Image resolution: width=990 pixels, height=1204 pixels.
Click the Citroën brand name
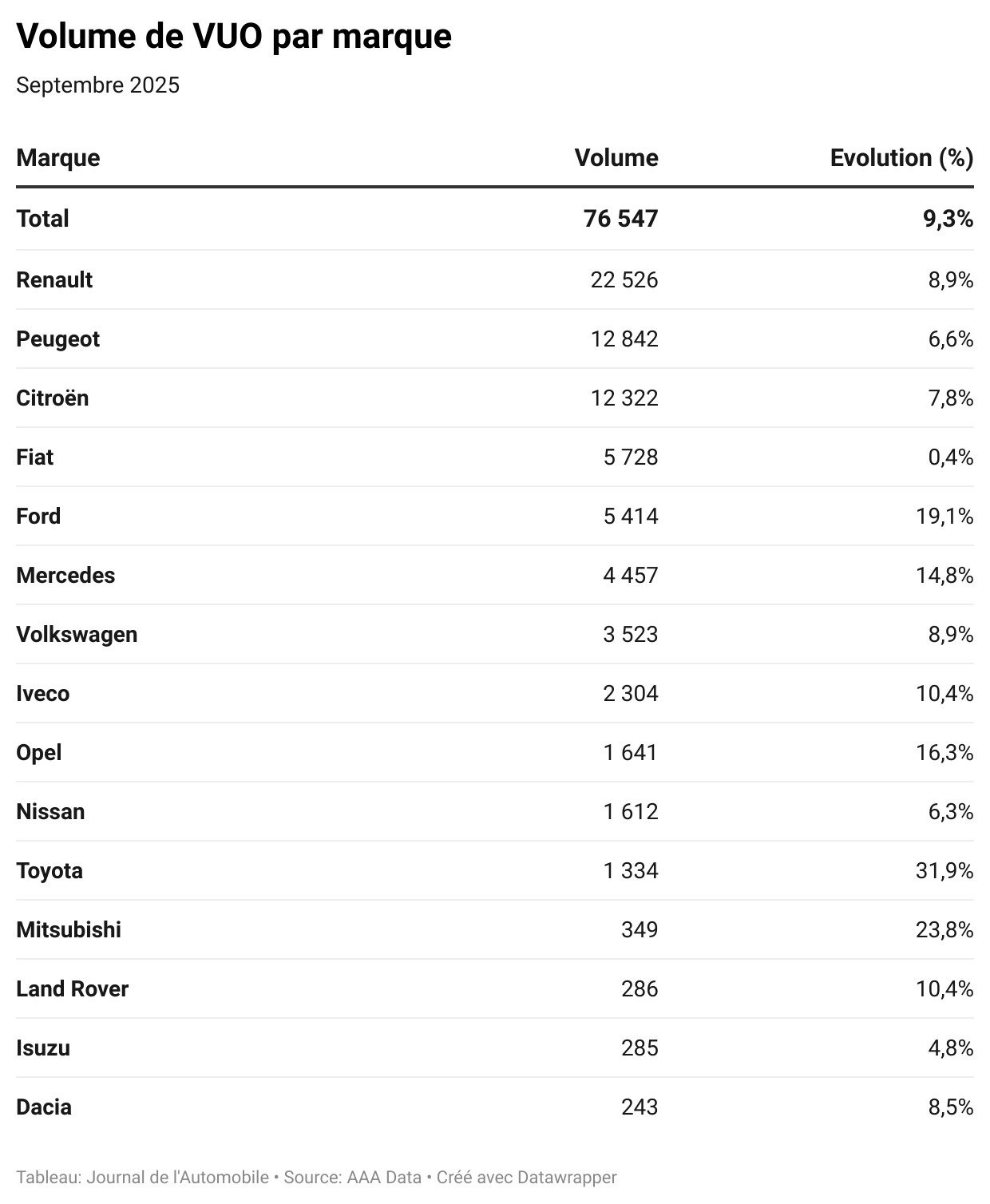(x=52, y=398)
